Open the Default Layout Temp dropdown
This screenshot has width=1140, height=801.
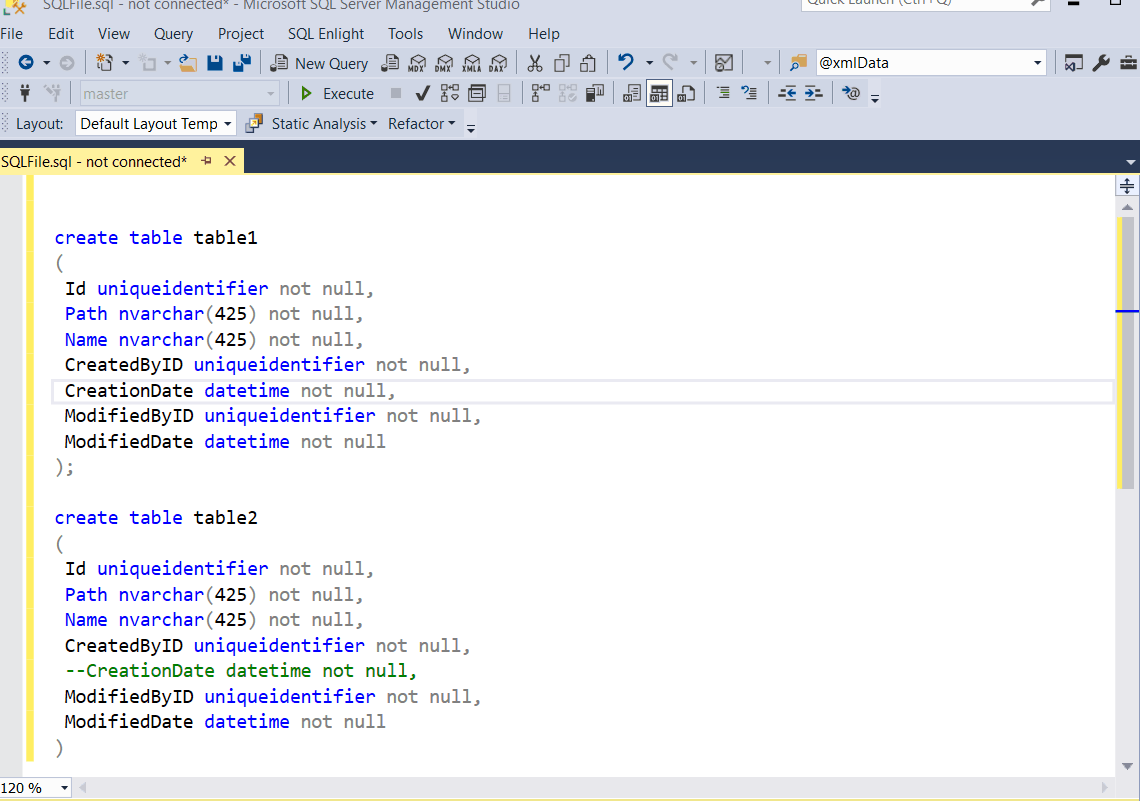tap(226, 123)
